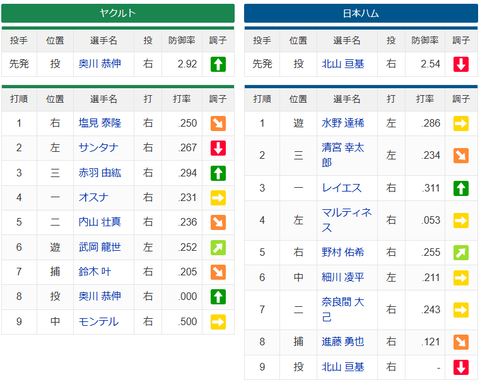Click yellow right-arrow condition icon in オスナ row
Viewport: 480px width, 385px height.
tap(218, 198)
